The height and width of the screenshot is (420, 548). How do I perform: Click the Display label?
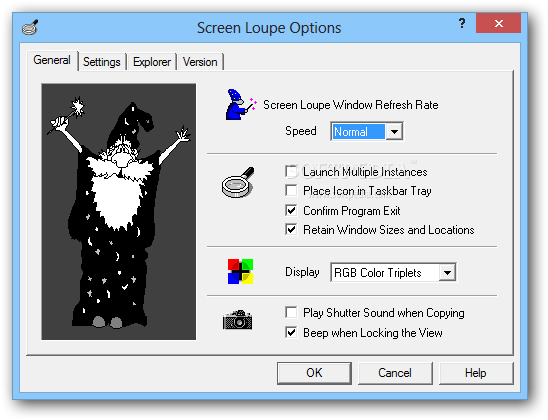click(302, 272)
